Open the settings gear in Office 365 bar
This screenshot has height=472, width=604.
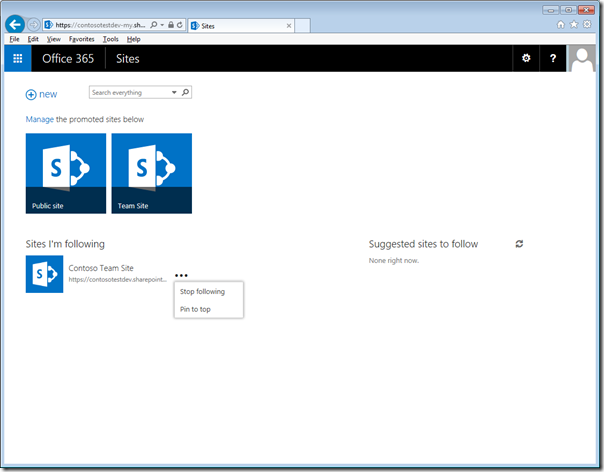click(526, 58)
